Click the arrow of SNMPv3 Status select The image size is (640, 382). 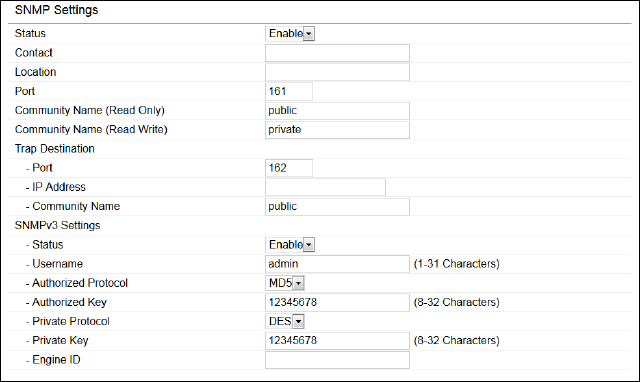[x=309, y=245]
